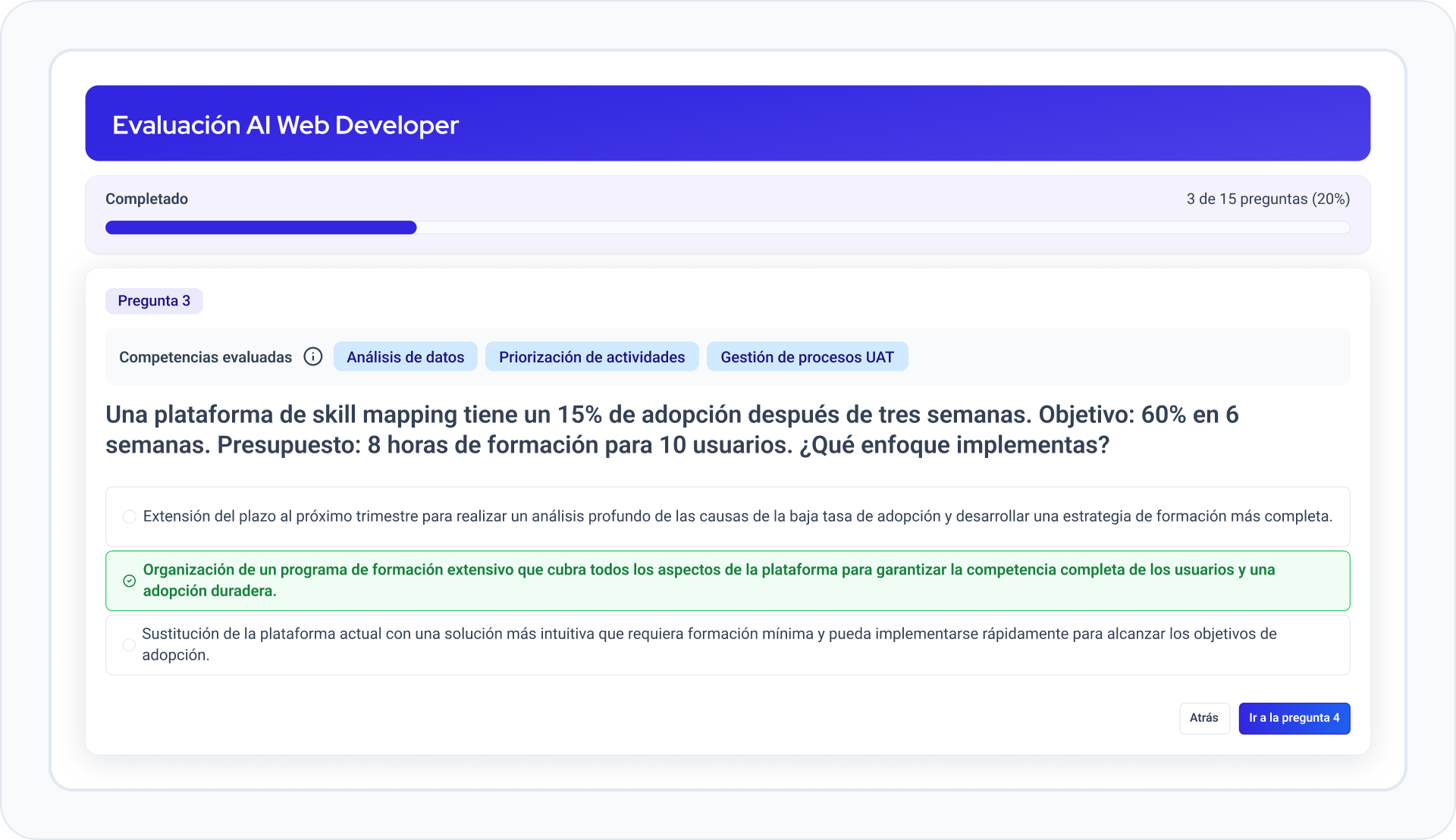Image resolution: width=1456 pixels, height=840 pixels.
Task: Go back with the Atrás button
Action: tap(1204, 718)
